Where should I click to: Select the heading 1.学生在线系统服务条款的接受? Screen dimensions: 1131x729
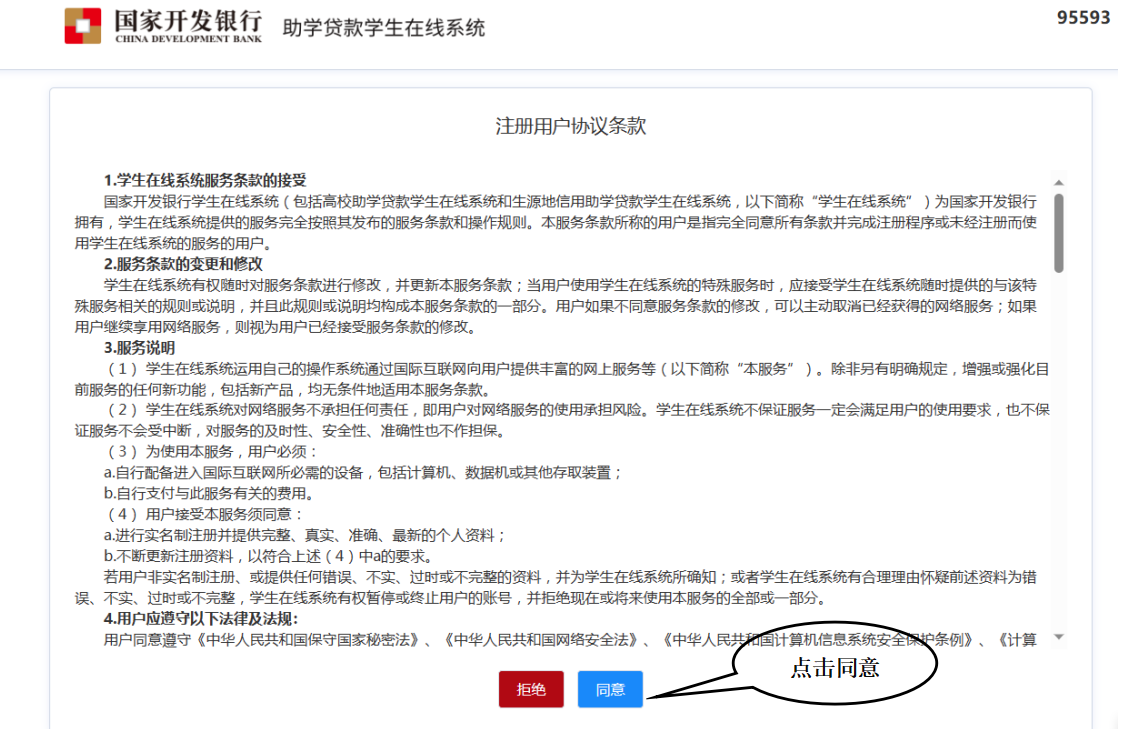click(x=205, y=180)
